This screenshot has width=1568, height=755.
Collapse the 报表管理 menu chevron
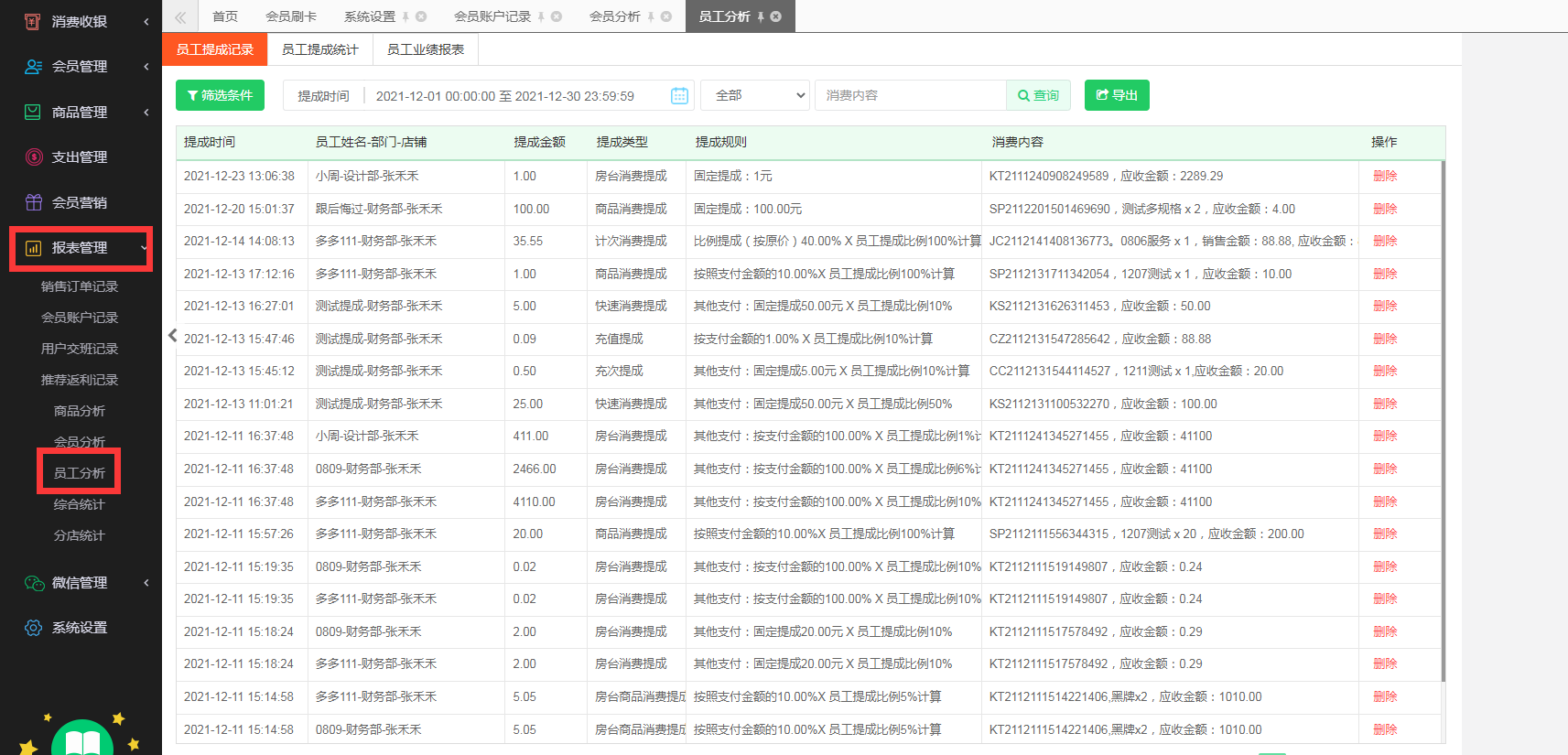point(144,248)
